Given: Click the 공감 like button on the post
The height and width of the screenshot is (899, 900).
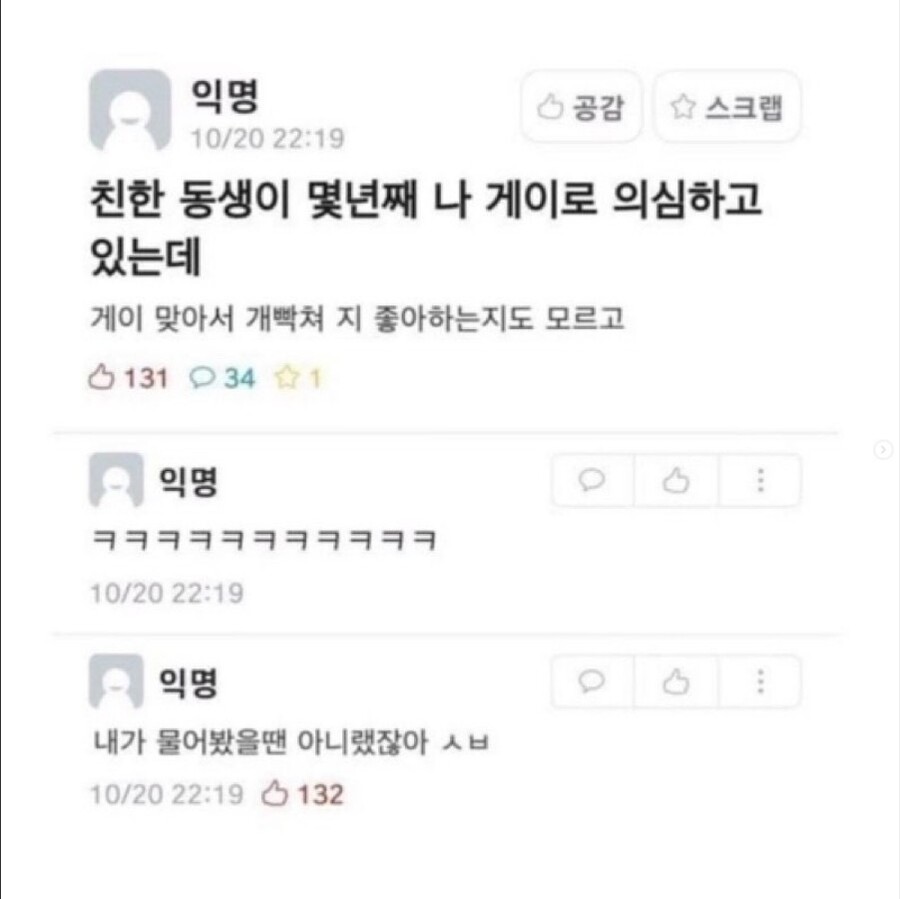Looking at the screenshot, I should pos(581,107).
